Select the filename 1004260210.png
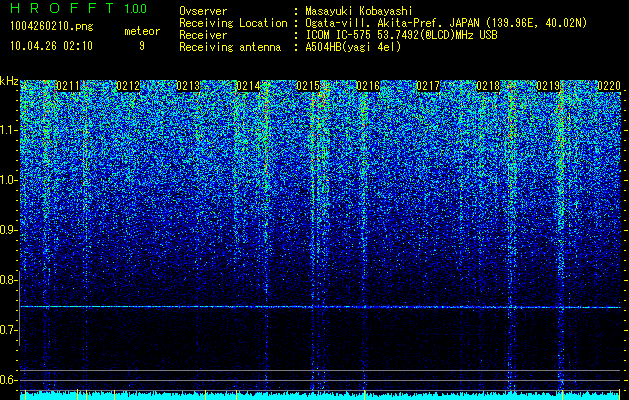Image resolution: width=629 pixels, height=400 pixels. point(52,26)
